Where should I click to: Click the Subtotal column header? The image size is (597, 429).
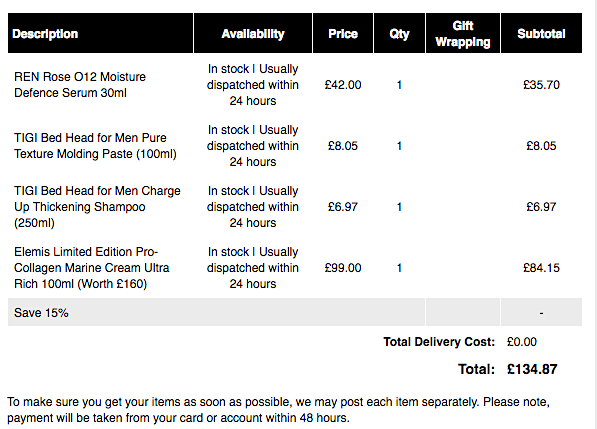coord(541,33)
